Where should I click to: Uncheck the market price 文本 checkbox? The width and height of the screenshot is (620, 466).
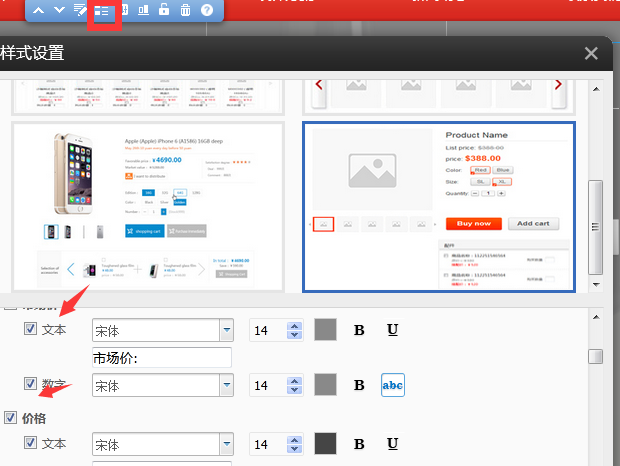(x=31, y=329)
